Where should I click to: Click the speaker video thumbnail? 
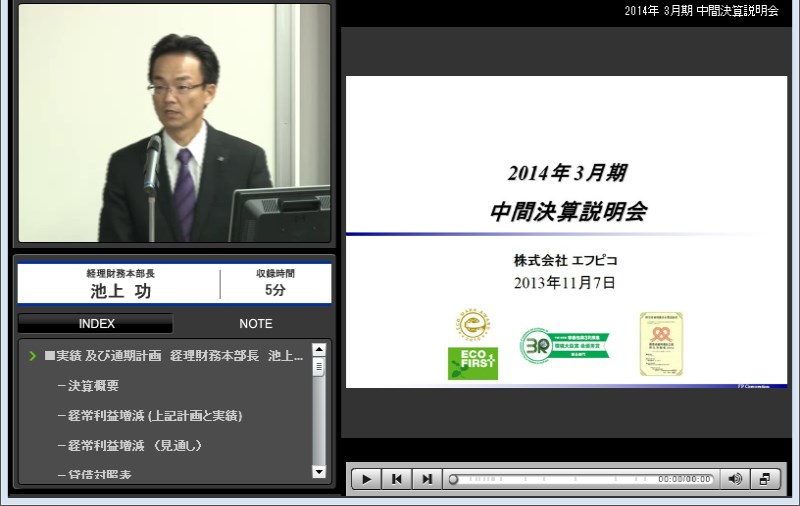tap(174, 122)
